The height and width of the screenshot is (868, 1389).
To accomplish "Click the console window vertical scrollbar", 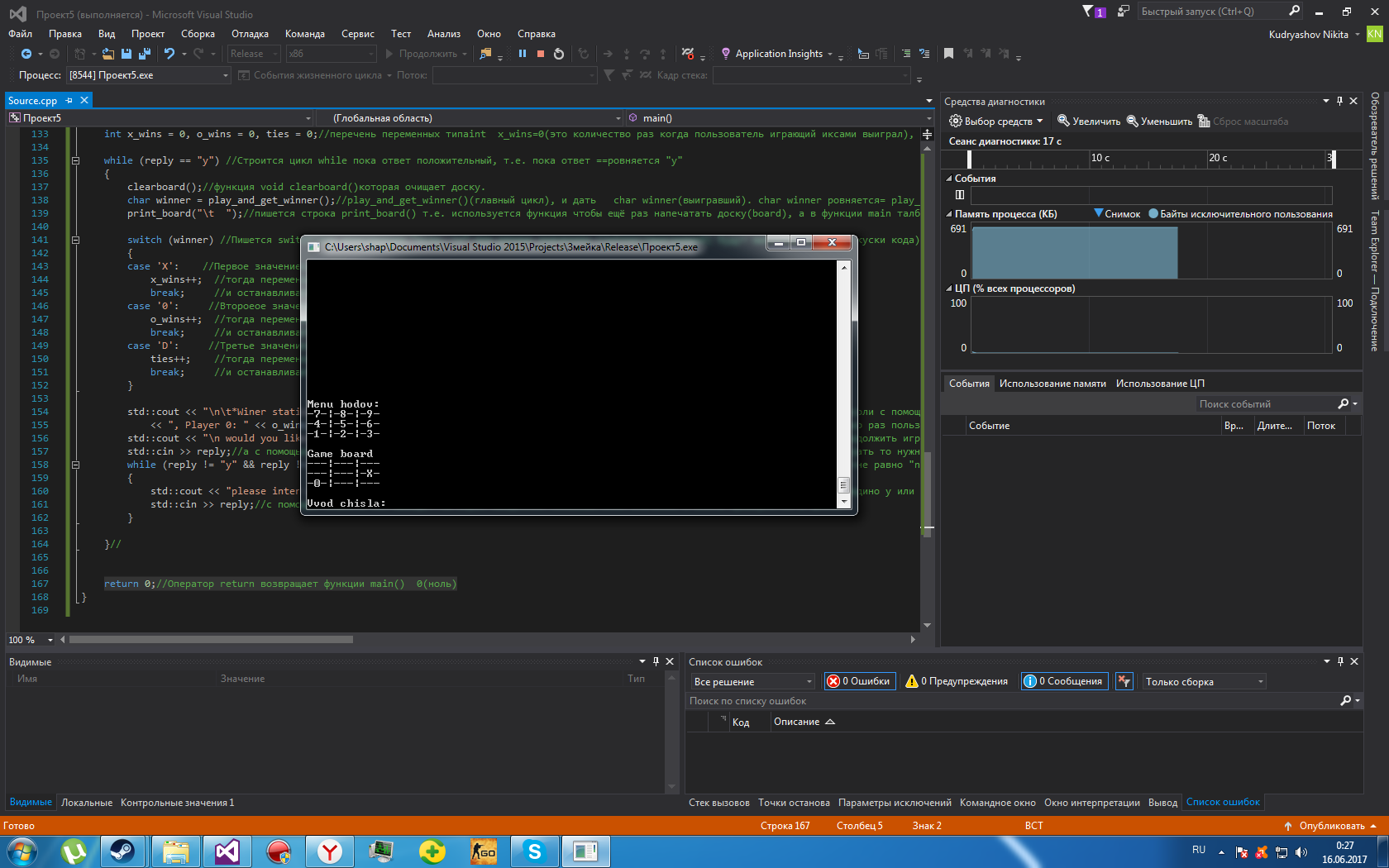I will point(844,384).
